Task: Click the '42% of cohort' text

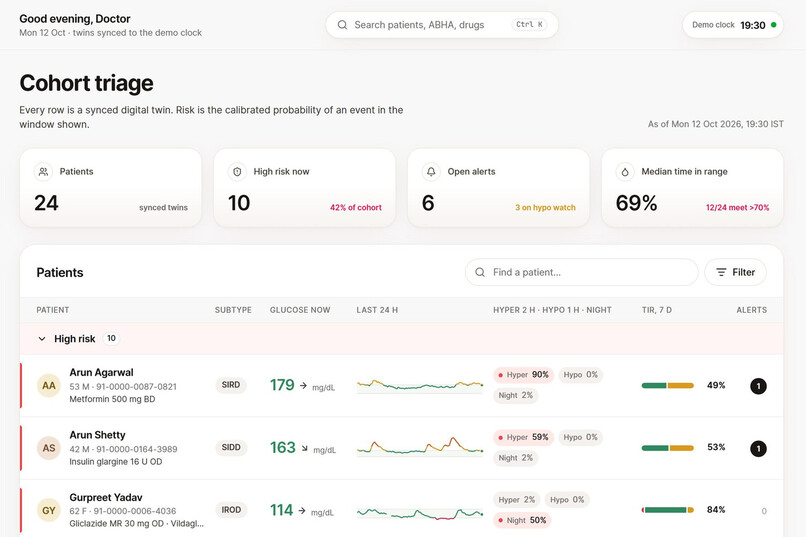Action: (x=356, y=208)
